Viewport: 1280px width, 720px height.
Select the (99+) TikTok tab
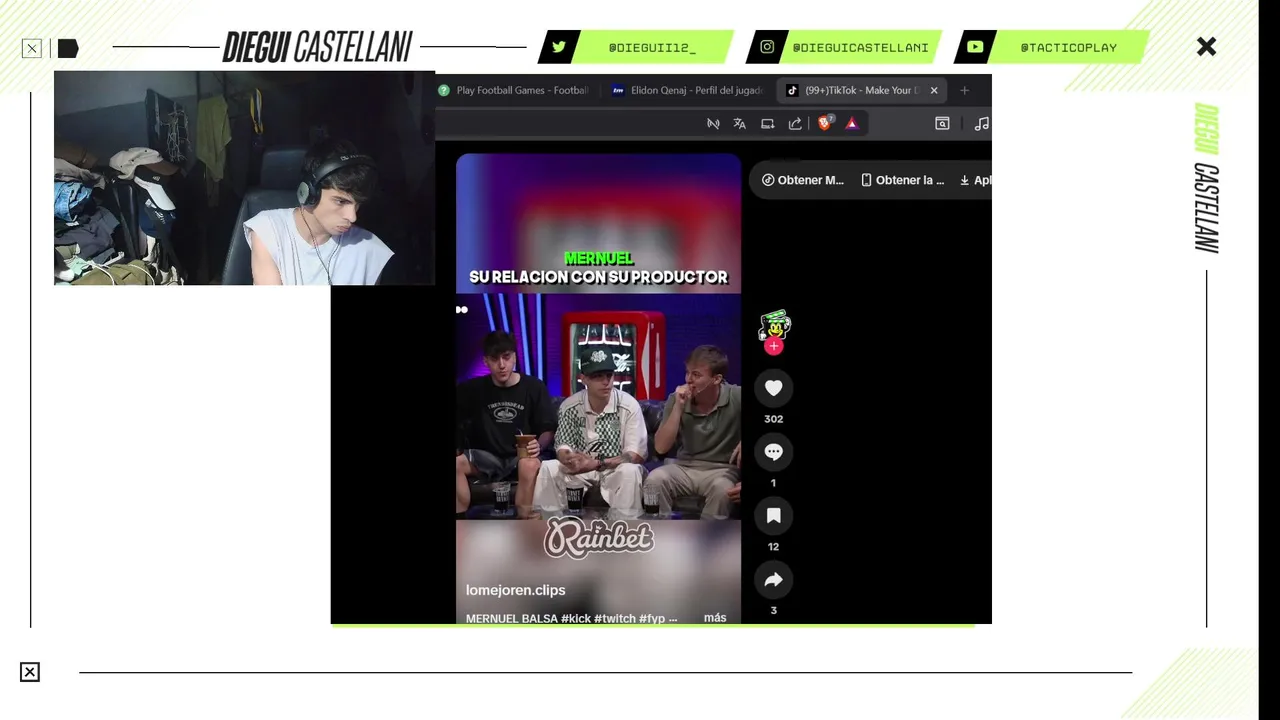[x=862, y=90]
